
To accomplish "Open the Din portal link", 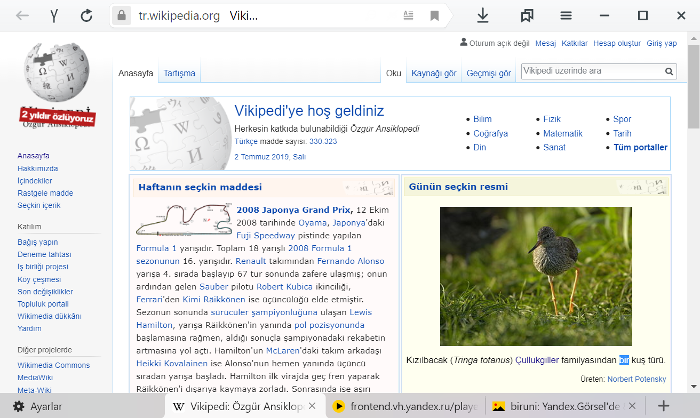I will point(479,147).
